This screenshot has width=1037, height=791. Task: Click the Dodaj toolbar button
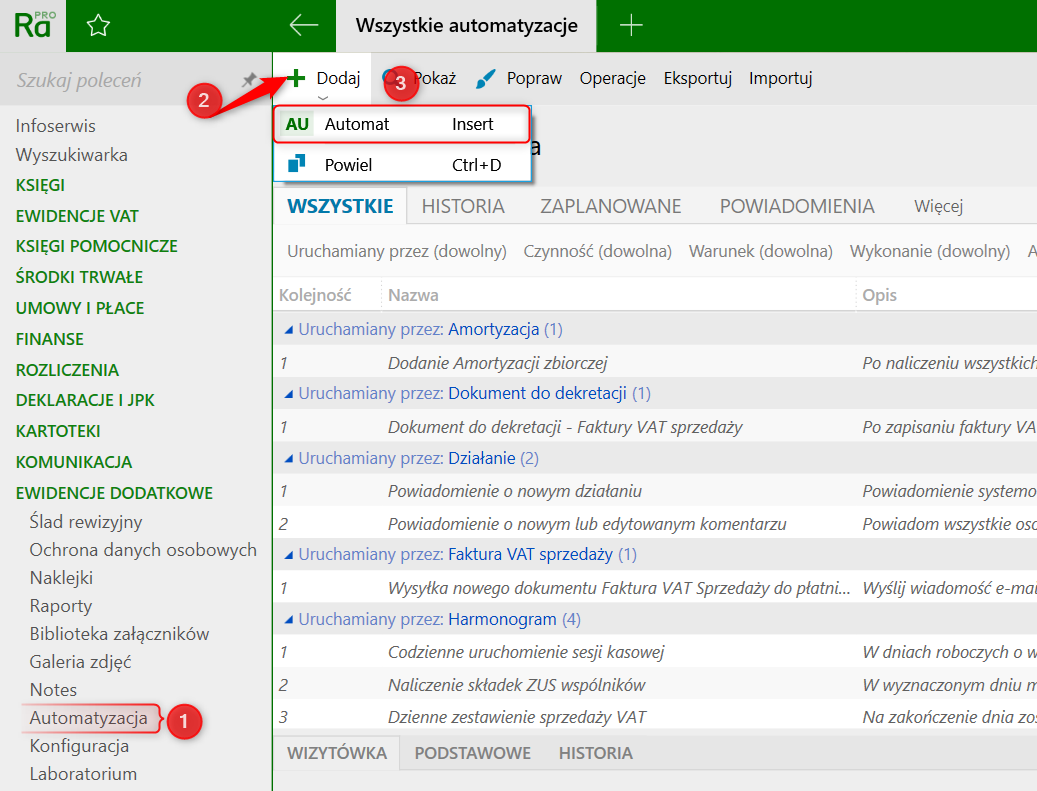[x=324, y=79]
